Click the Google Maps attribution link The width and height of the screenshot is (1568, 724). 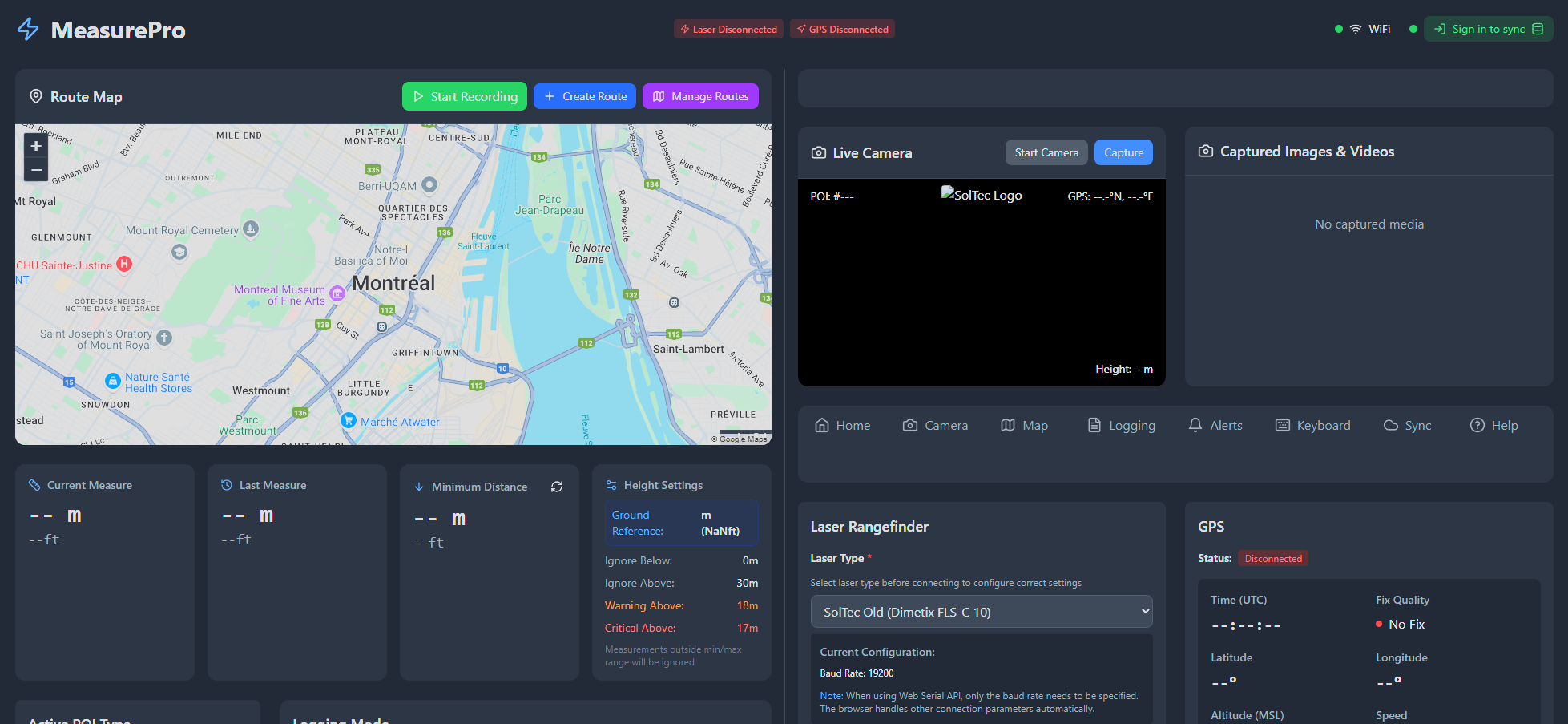click(x=744, y=438)
